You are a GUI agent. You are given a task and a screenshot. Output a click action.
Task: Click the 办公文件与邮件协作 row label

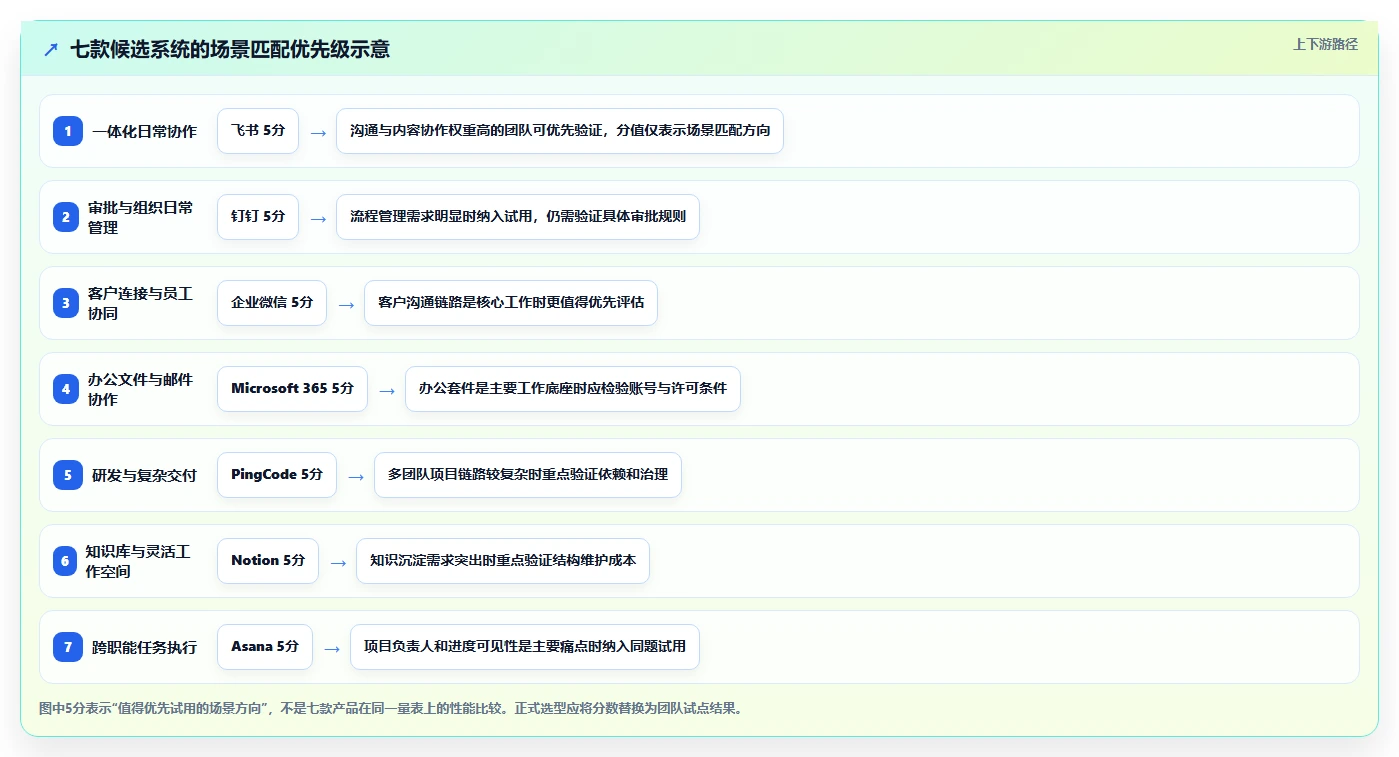[x=141, y=389]
